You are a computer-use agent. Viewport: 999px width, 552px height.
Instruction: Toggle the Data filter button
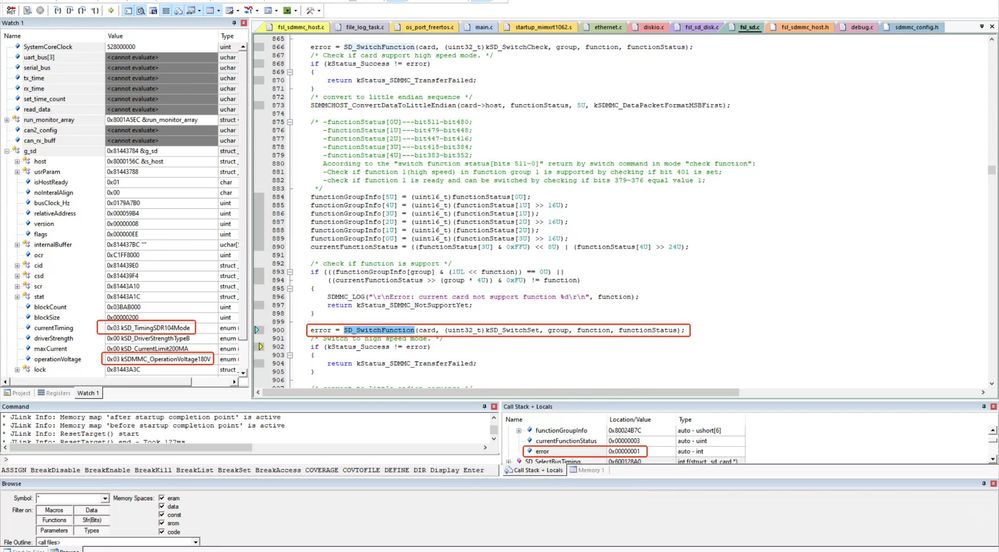(x=92, y=510)
